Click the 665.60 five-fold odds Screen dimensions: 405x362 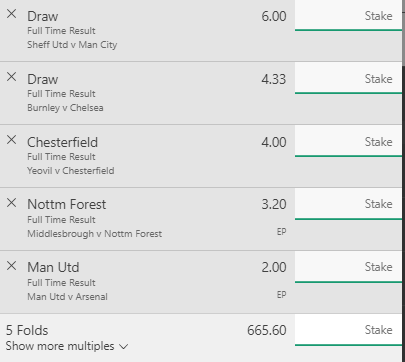click(x=267, y=330)
